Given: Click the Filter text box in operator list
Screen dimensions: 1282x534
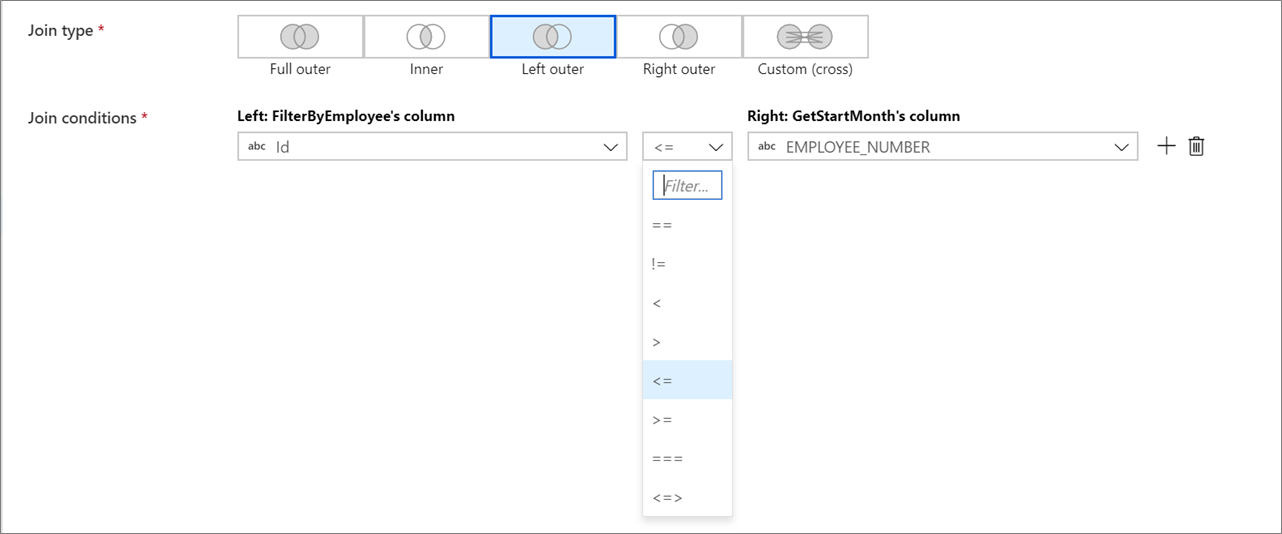Looking at the screenshot, I should (687, 185).
